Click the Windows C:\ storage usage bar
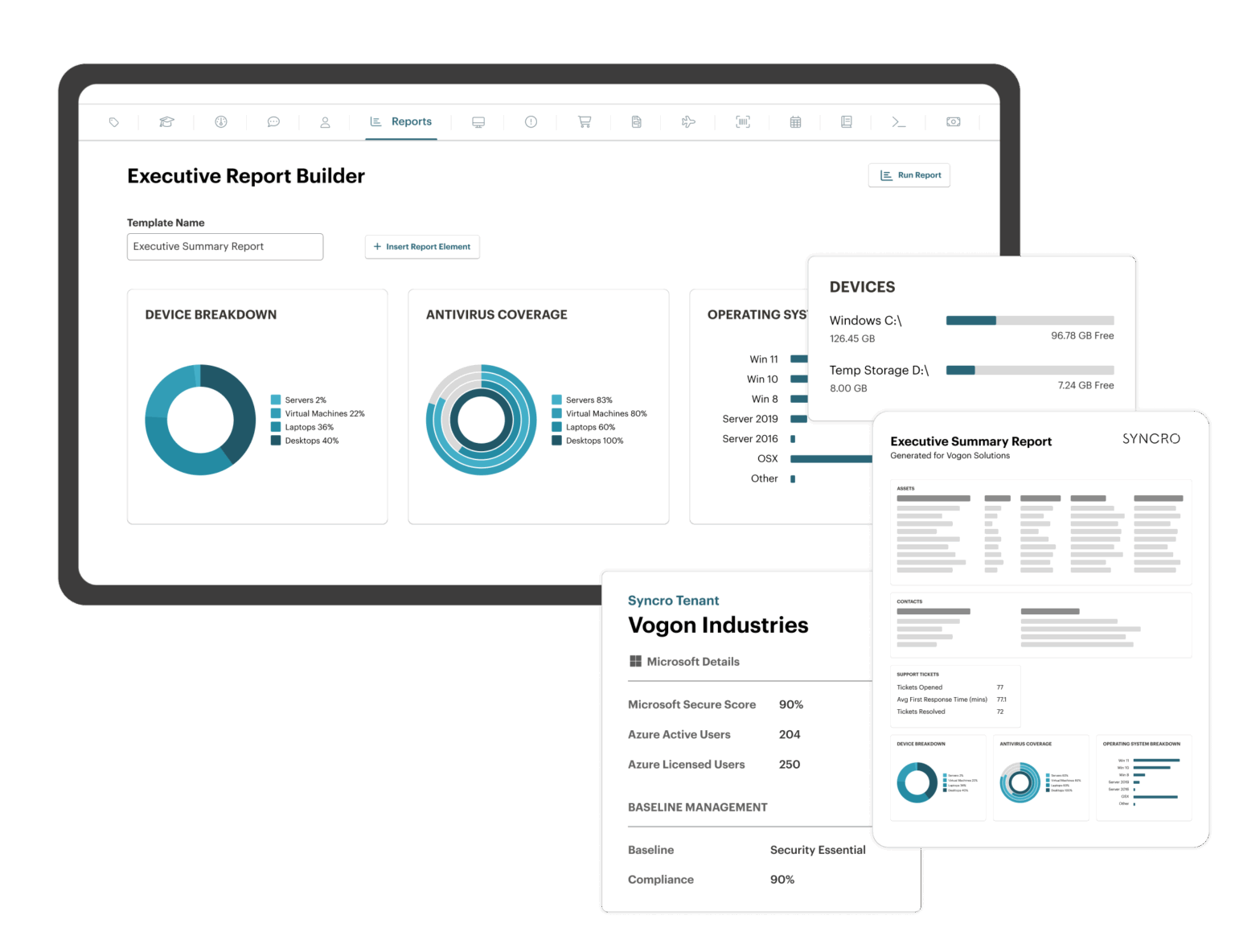The width and height of the screenshot is (1235, 952). (1030, 320)
